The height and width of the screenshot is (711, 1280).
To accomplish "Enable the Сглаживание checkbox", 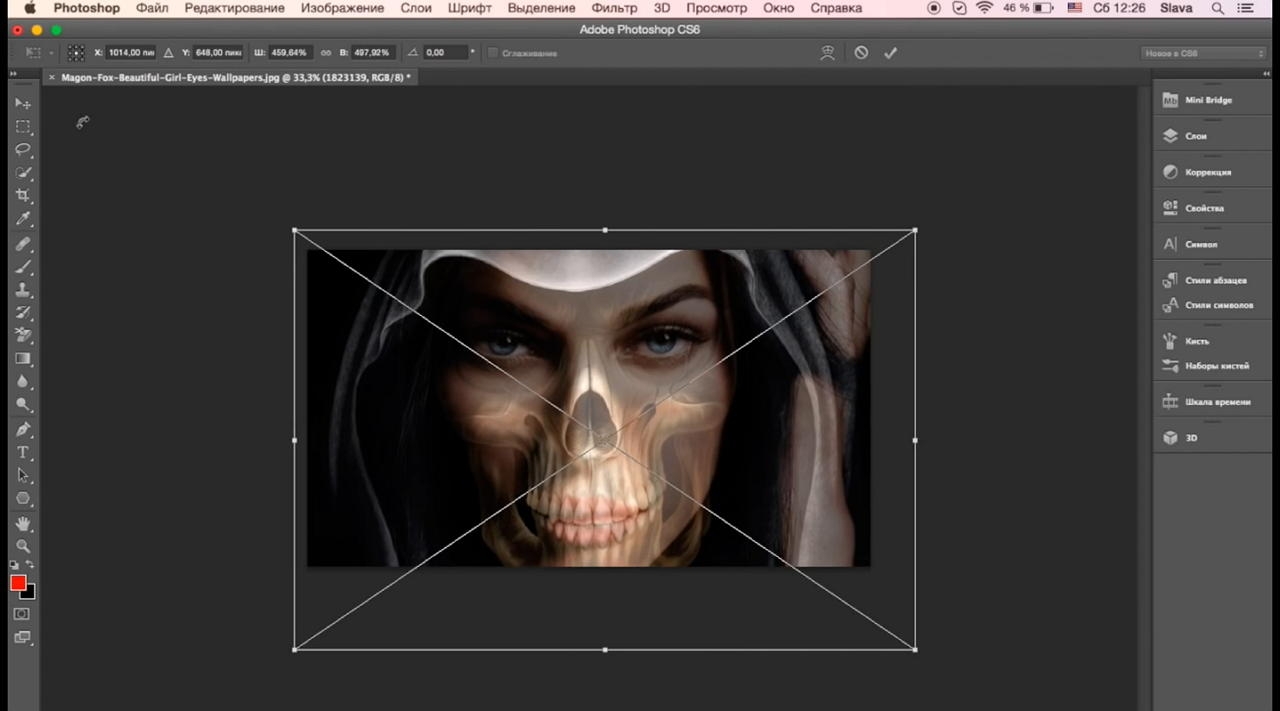I will (x=492, y=53).
